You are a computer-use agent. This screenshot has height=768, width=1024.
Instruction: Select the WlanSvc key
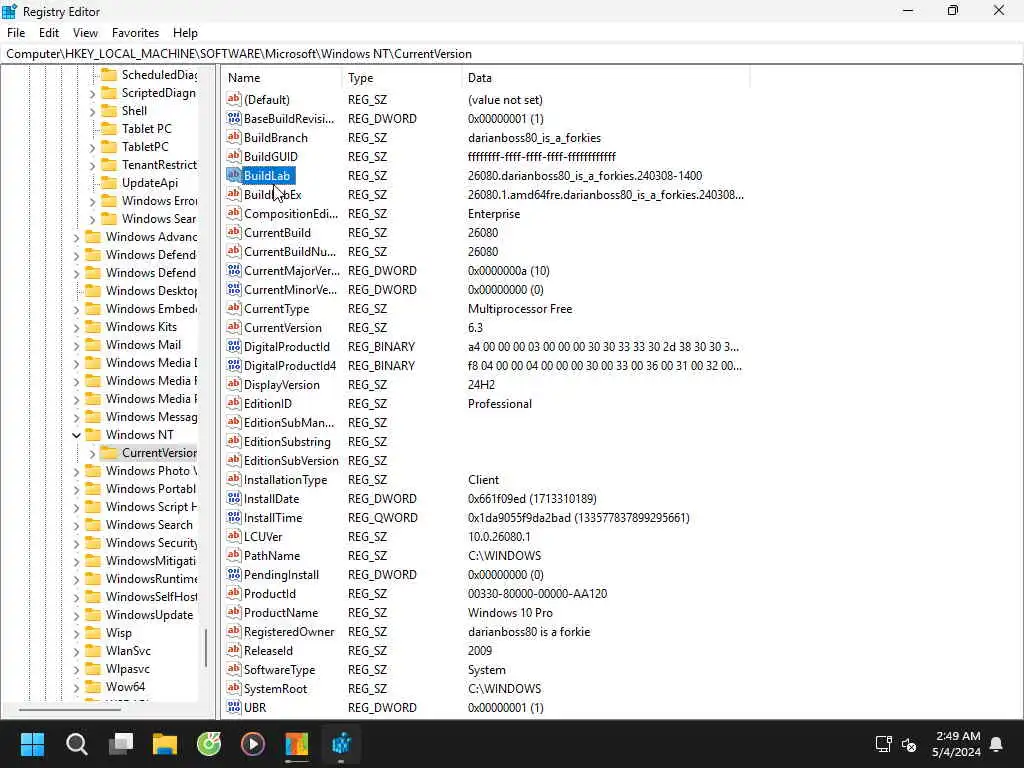128,650
